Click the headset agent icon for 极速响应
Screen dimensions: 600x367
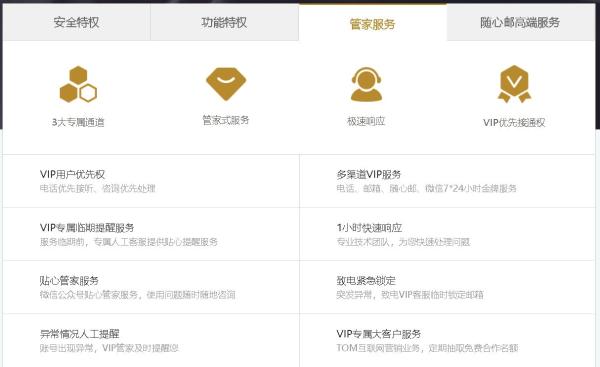366,84
